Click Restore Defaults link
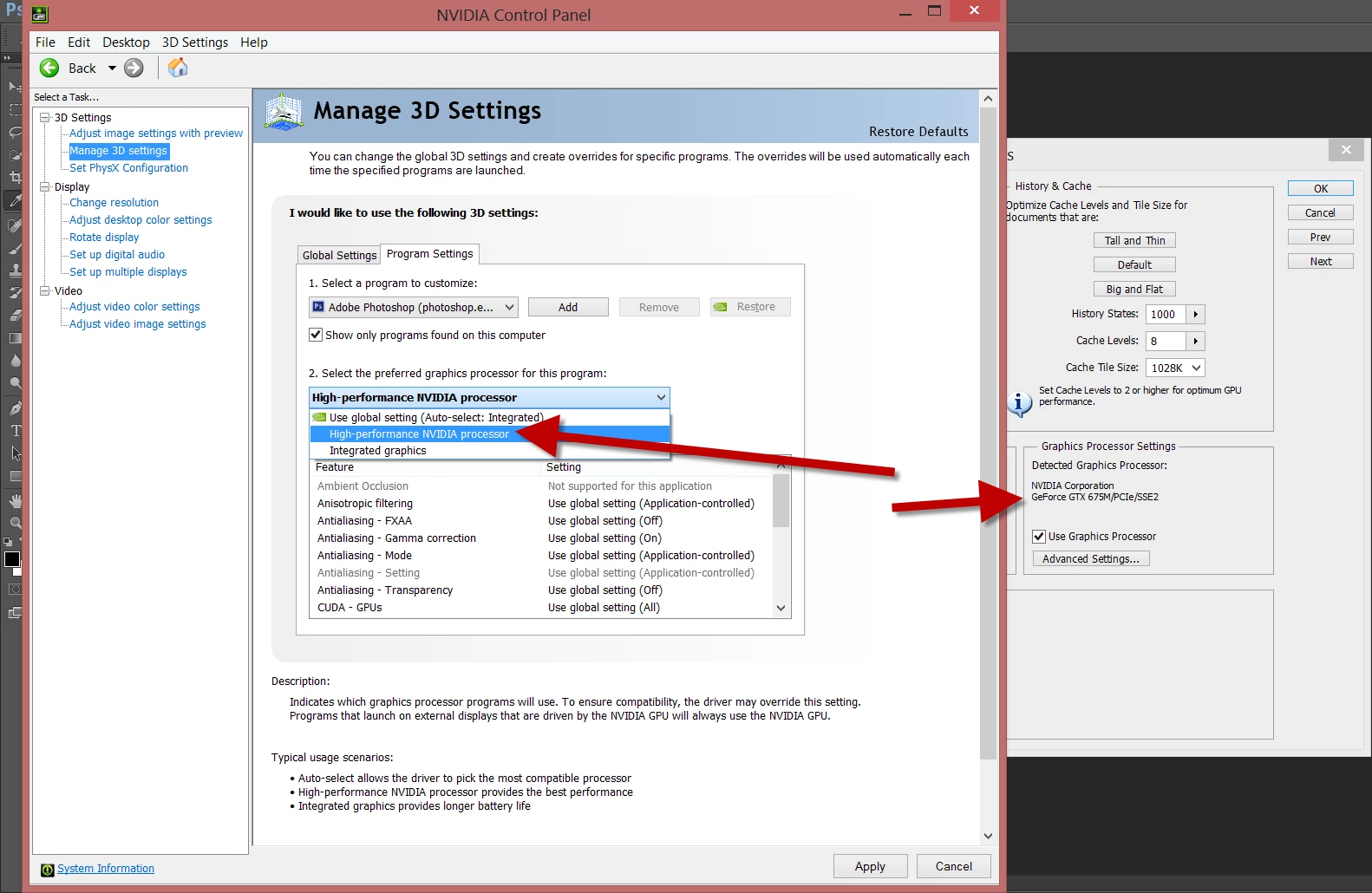 [918, 132]
